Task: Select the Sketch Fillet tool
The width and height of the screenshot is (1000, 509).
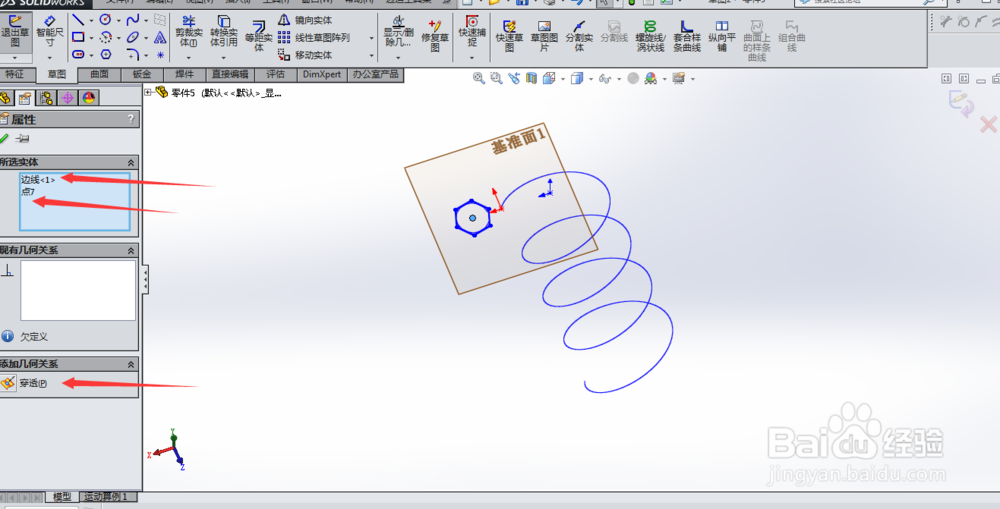Action: [x=133, y=55]
